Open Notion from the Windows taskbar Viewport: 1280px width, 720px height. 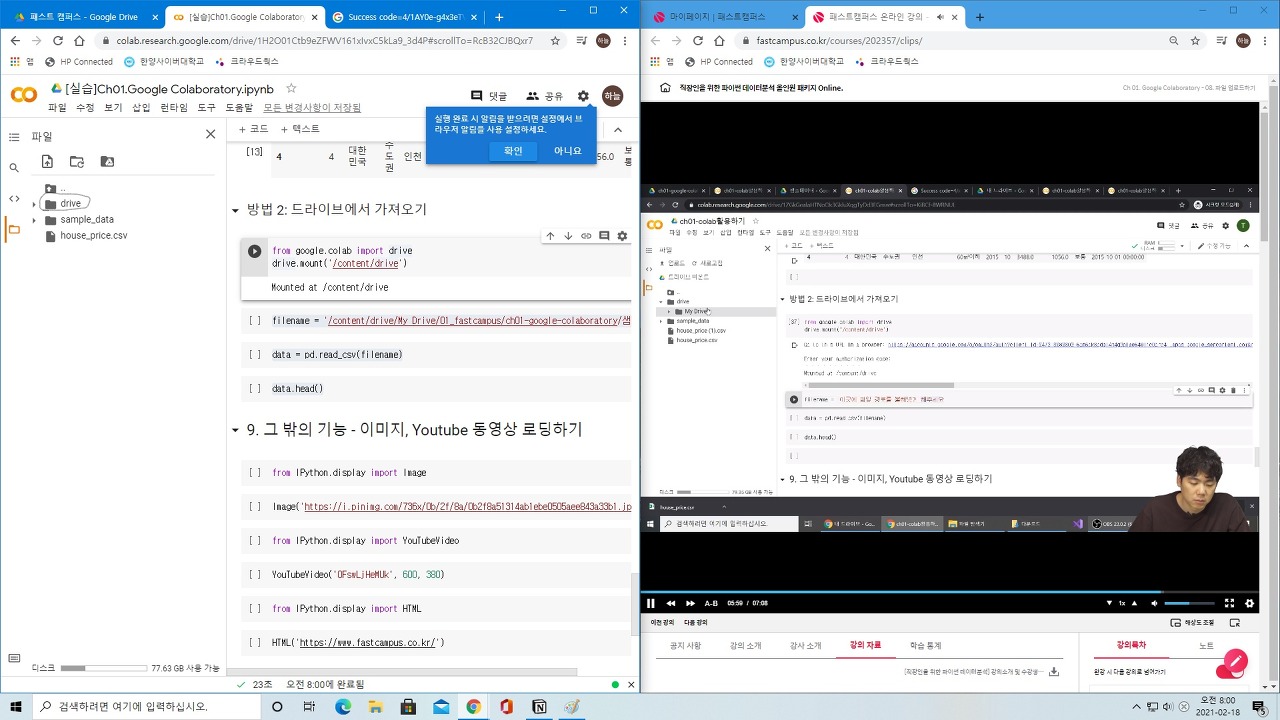[539, 706]
